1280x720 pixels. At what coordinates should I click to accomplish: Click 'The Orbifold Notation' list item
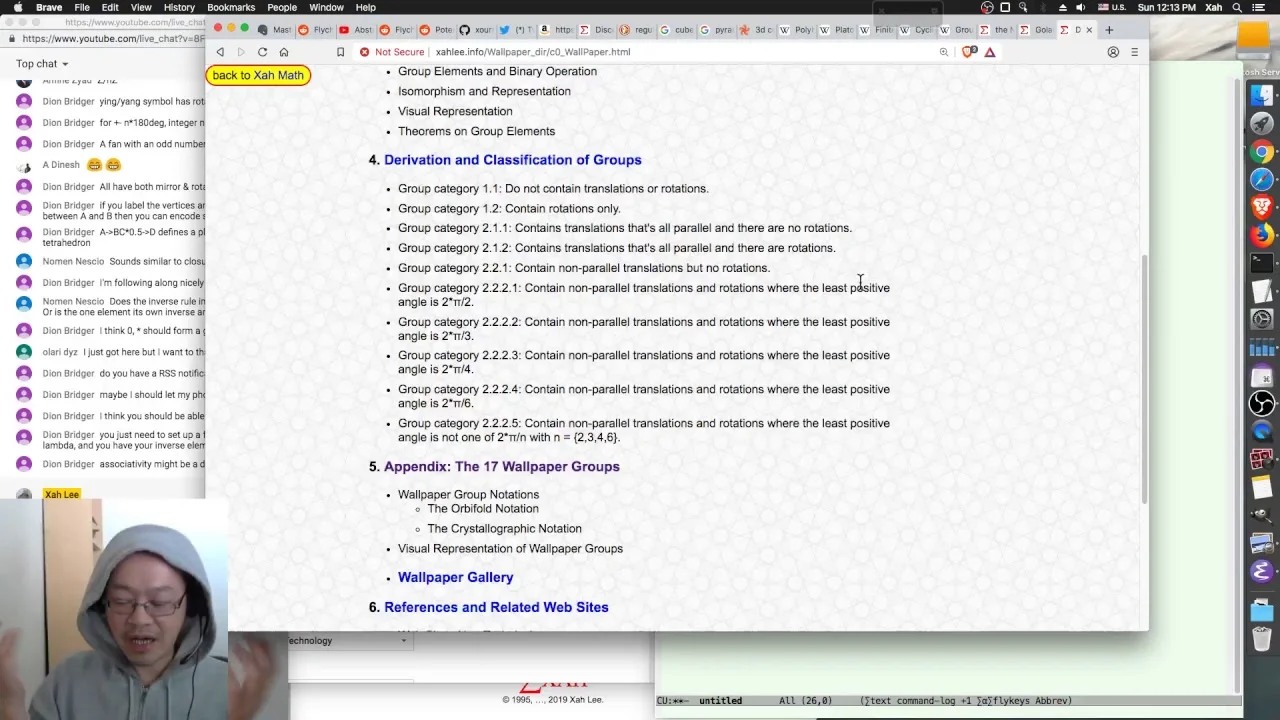(x=483, y=508)
